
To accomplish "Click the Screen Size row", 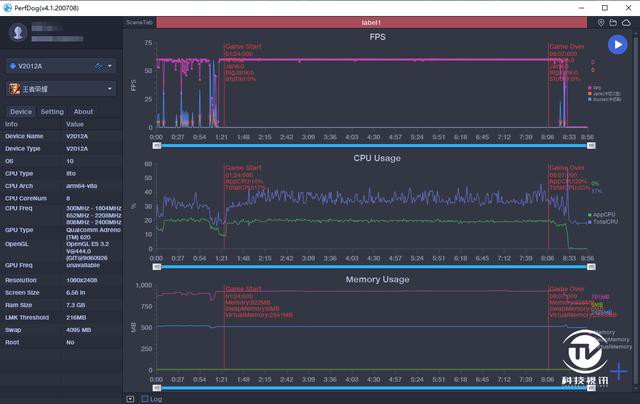I will click(x=61, y=293).
